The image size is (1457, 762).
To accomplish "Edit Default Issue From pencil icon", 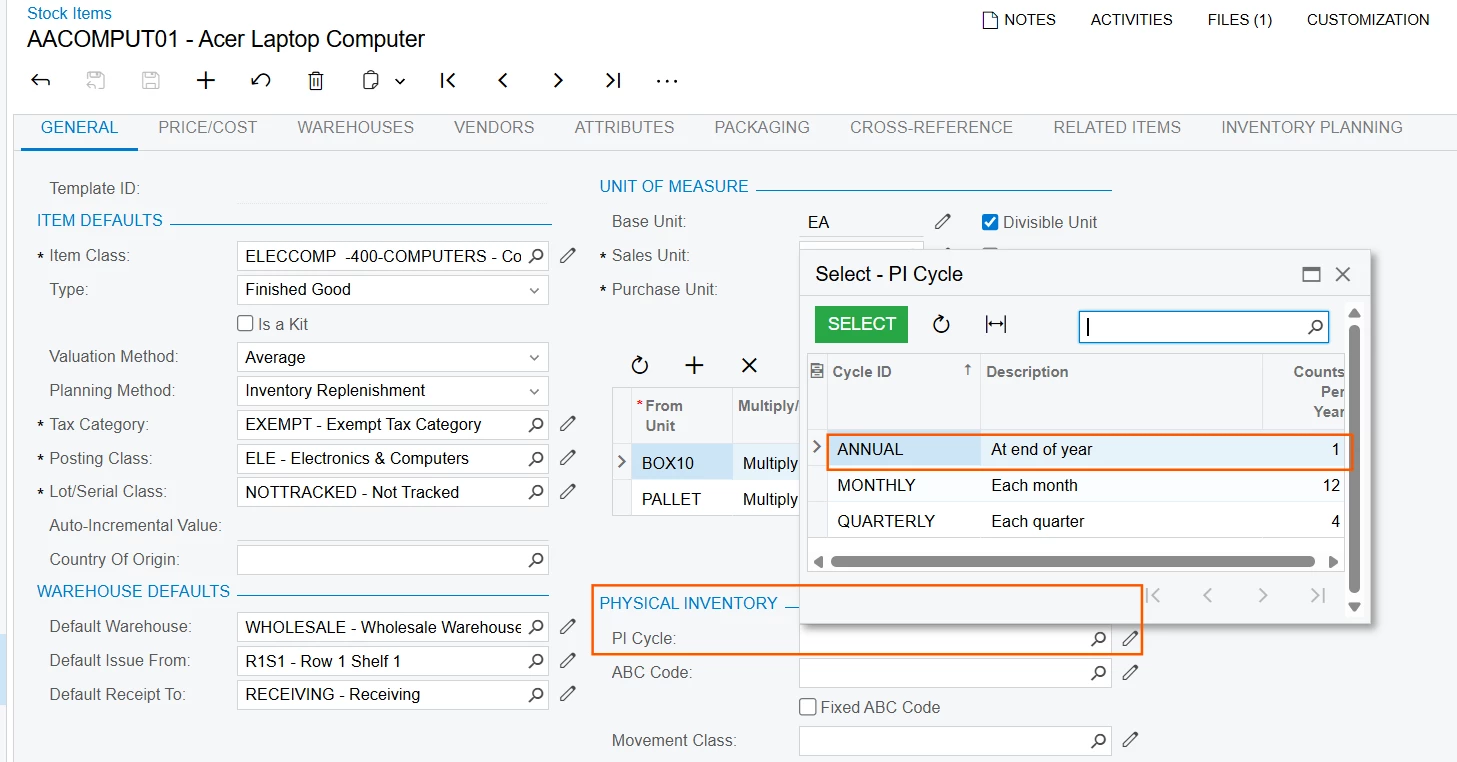I will [568, 661].
